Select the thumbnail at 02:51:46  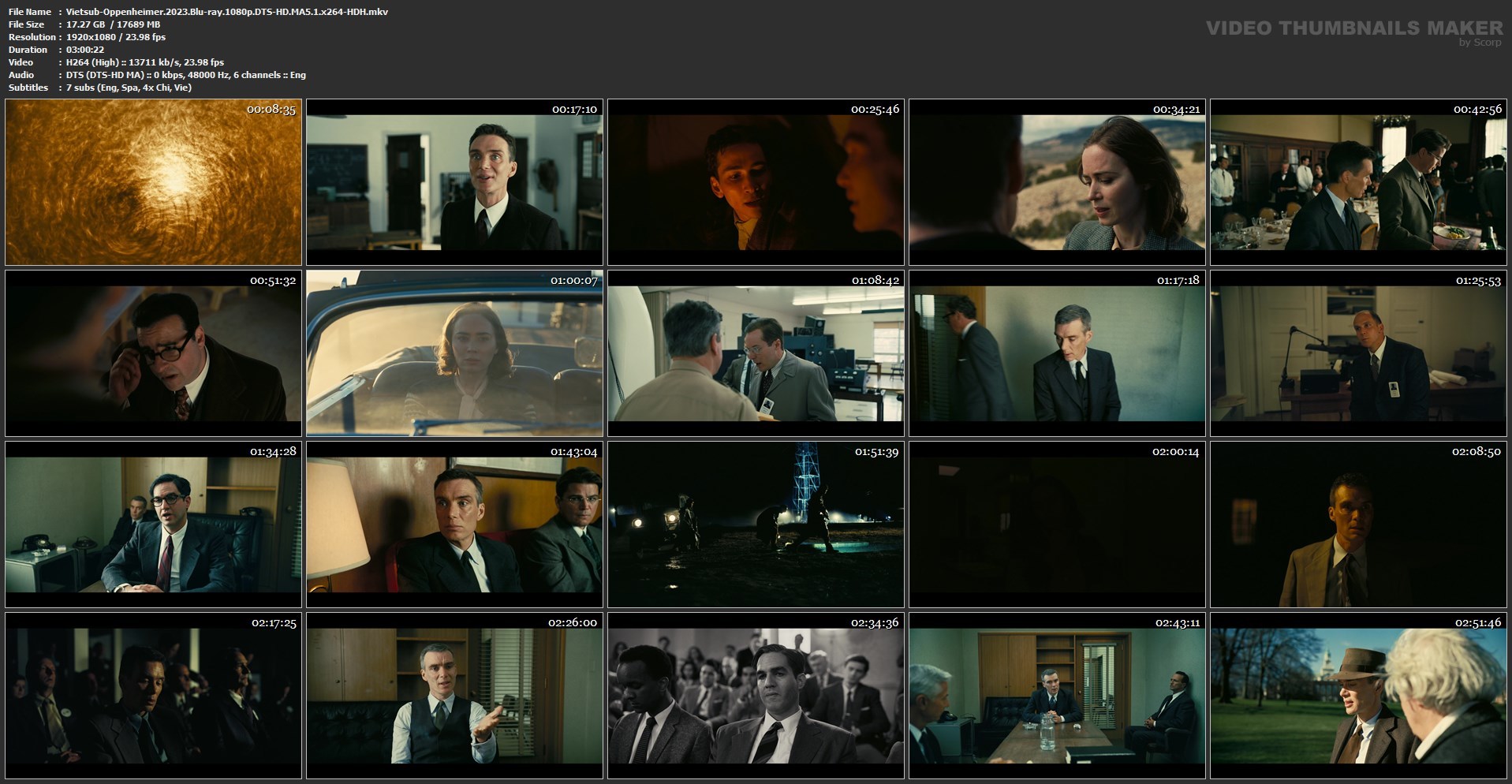[1358, 696]
